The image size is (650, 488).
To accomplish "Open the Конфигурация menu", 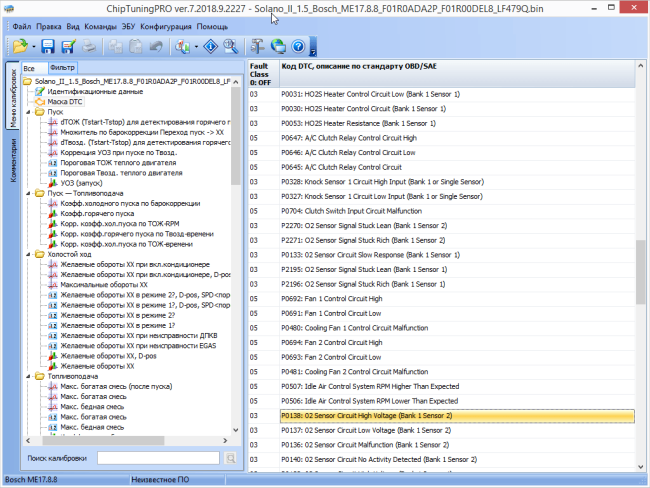I will coord(166,27).
